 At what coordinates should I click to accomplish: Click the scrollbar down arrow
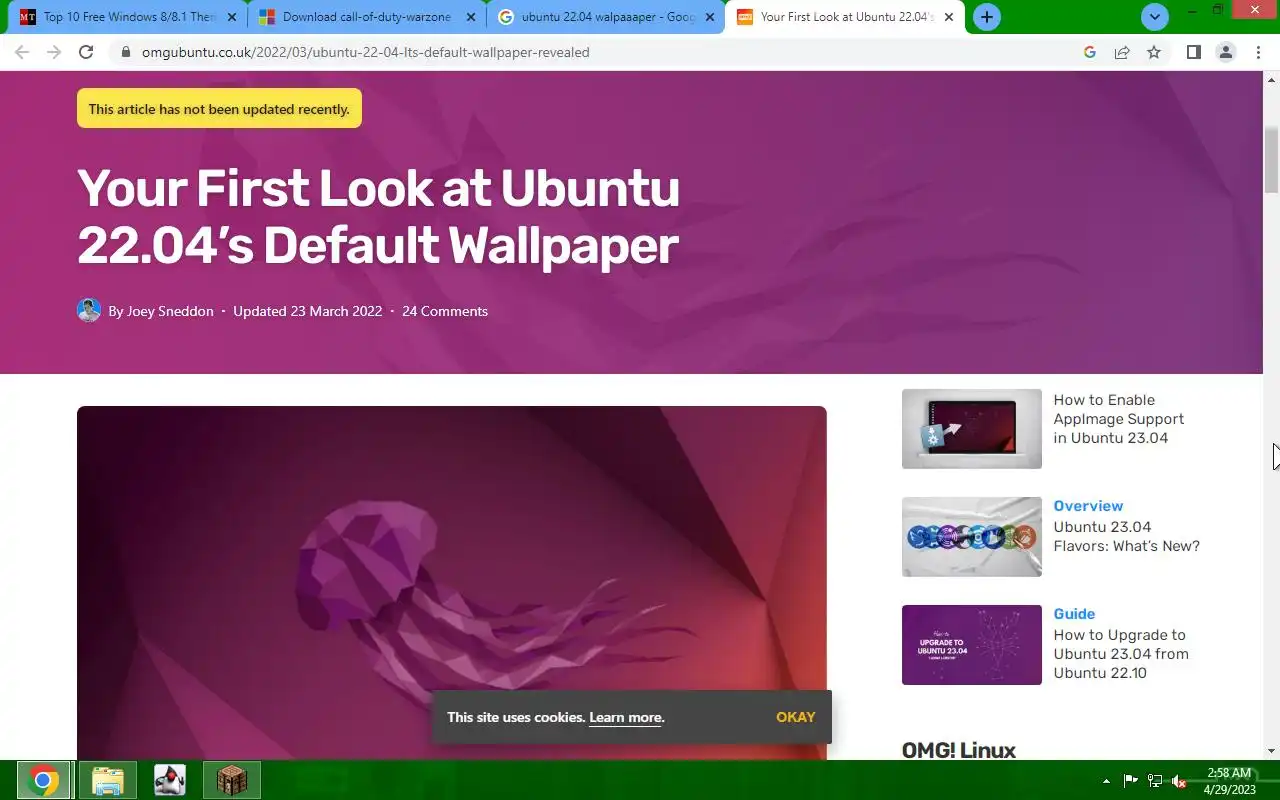1272,751
